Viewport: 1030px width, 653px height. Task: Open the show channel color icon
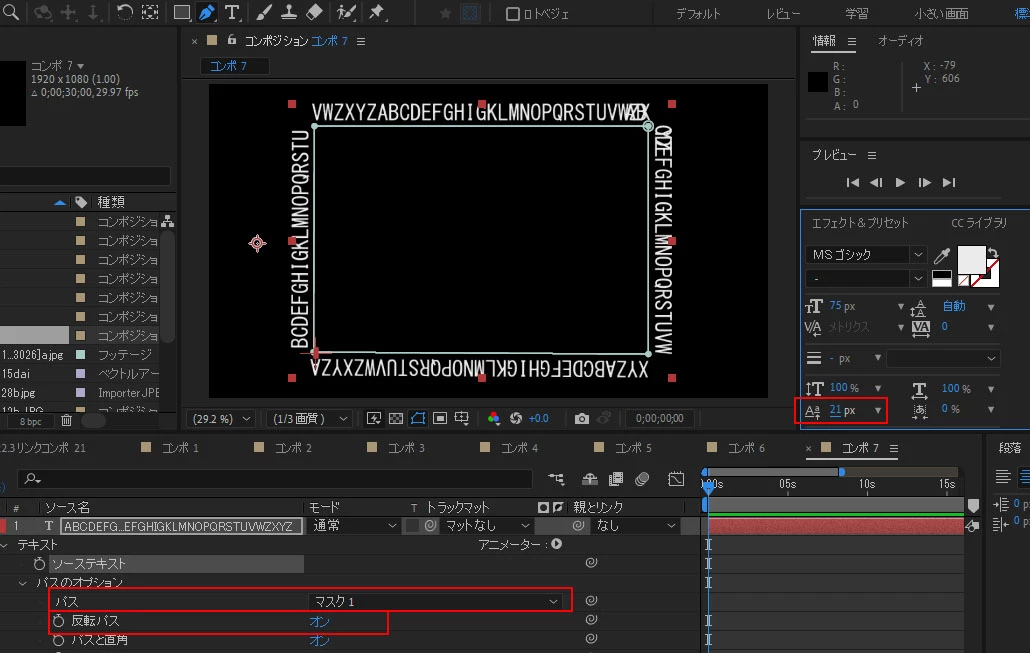[493, 418]
